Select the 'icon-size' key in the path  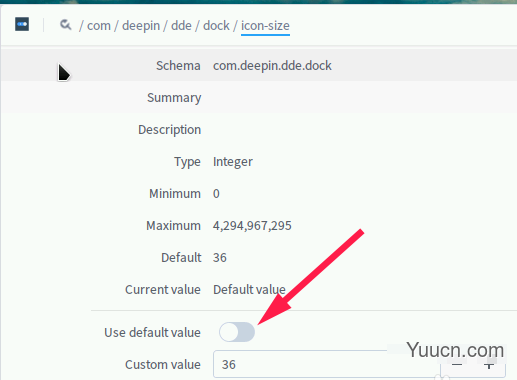(x=265, y=26)
